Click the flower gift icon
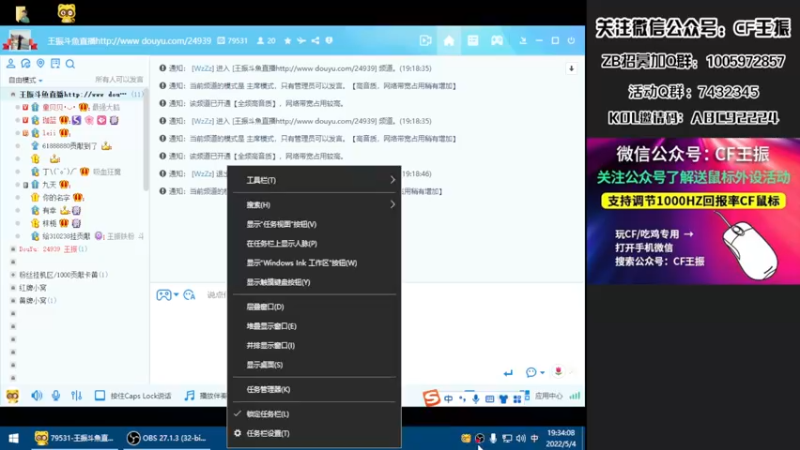This screenshot has height=450, width=800. (x=559, y=372)
